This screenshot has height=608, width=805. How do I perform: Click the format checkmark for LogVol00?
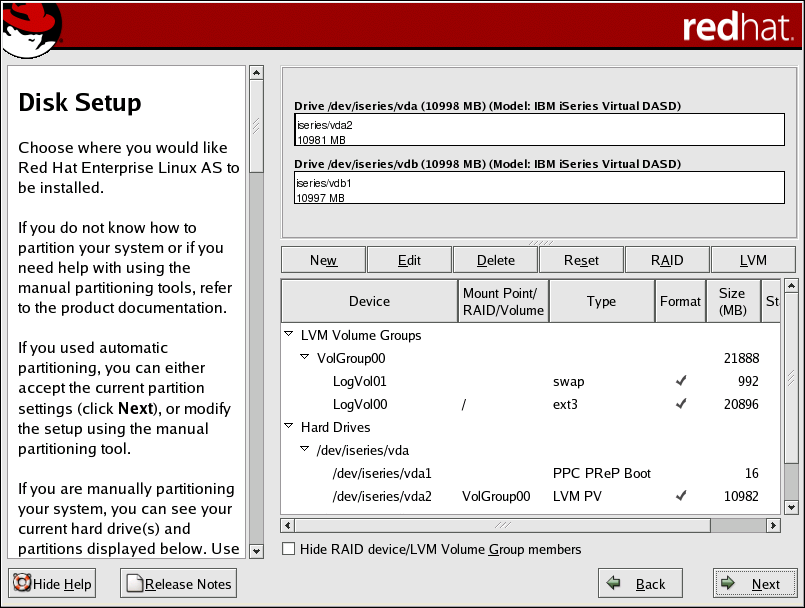681,404
